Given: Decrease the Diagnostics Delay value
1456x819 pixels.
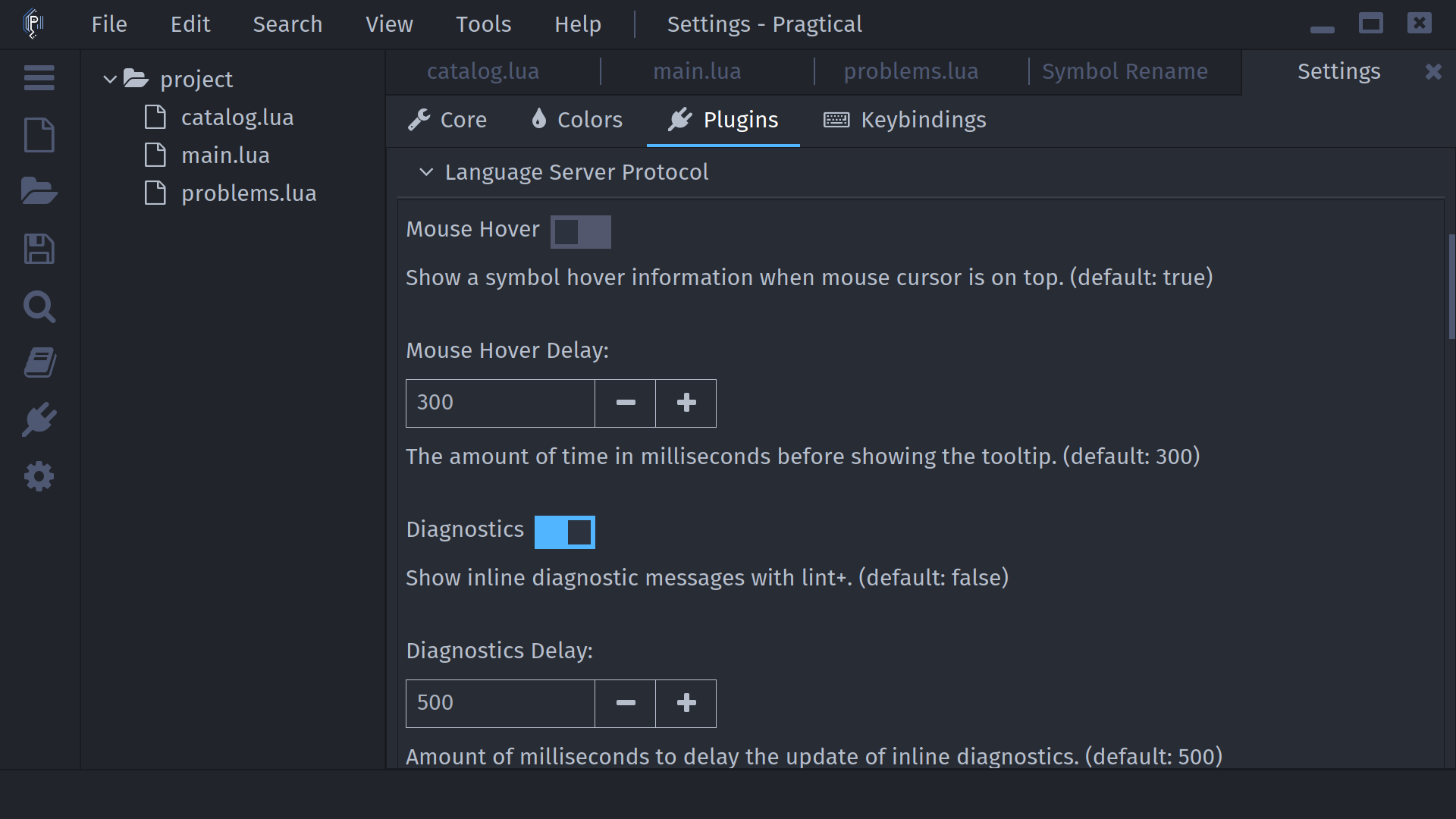Looking at the screenshot, I should point(626,704).
